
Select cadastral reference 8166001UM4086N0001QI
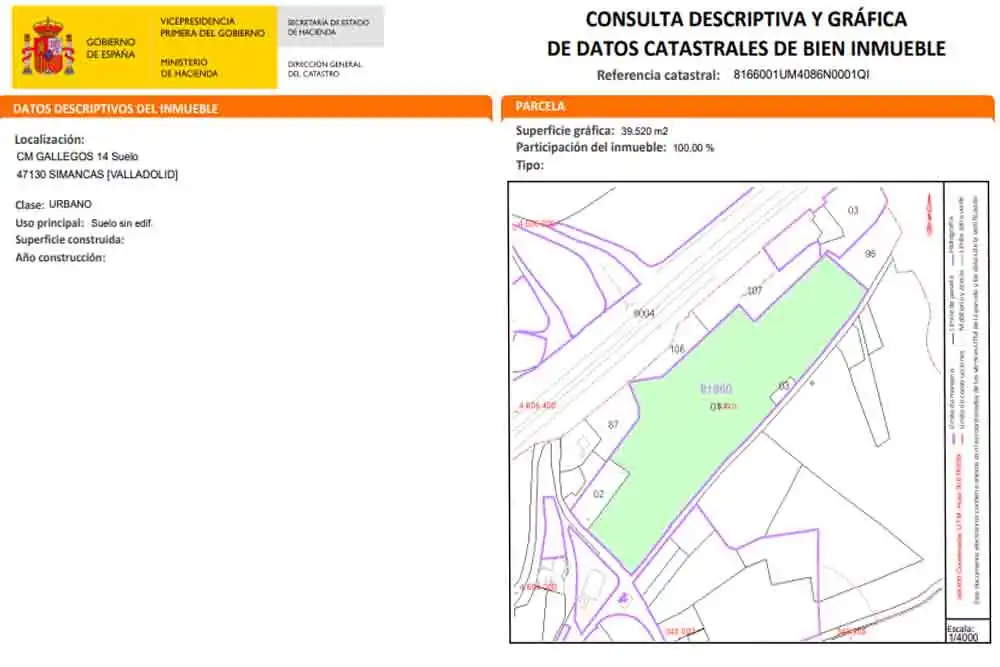801,75
